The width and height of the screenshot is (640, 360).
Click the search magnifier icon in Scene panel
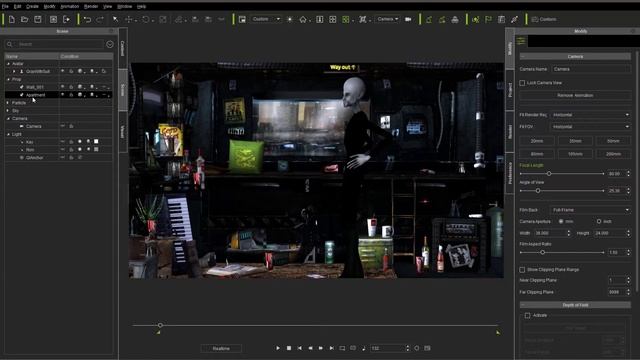[x=10, y=44]
